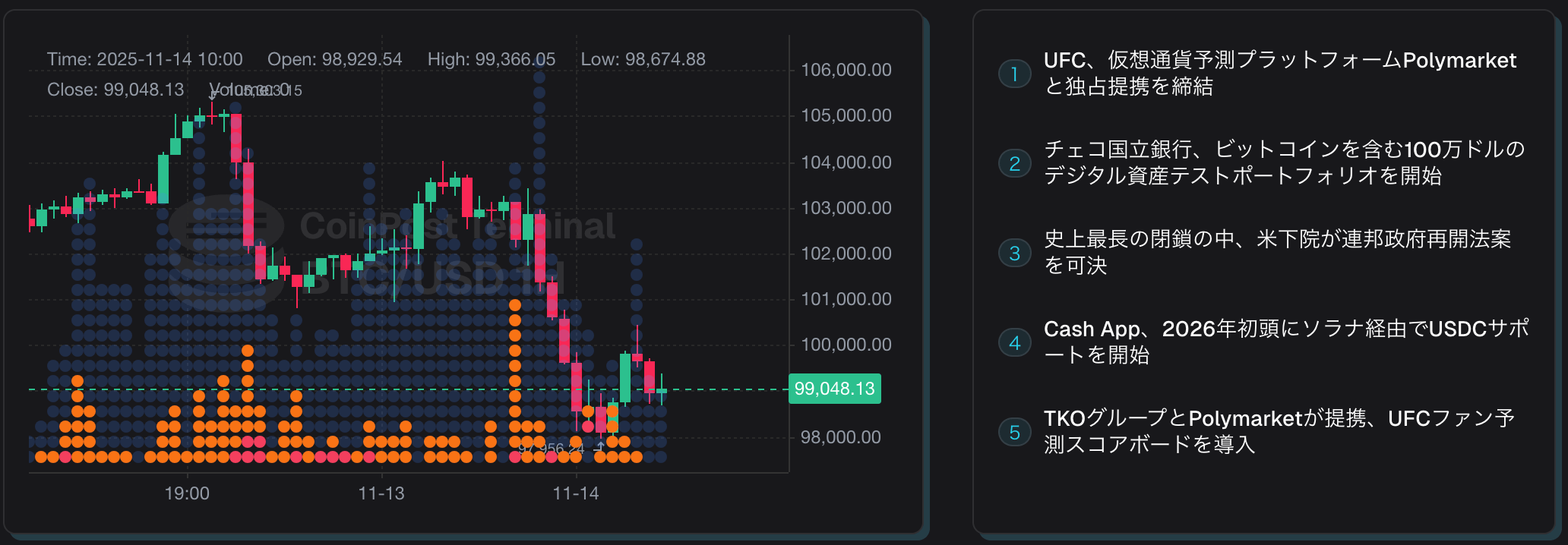Click the 97,956.24 low price marker

tap(552, 449)
